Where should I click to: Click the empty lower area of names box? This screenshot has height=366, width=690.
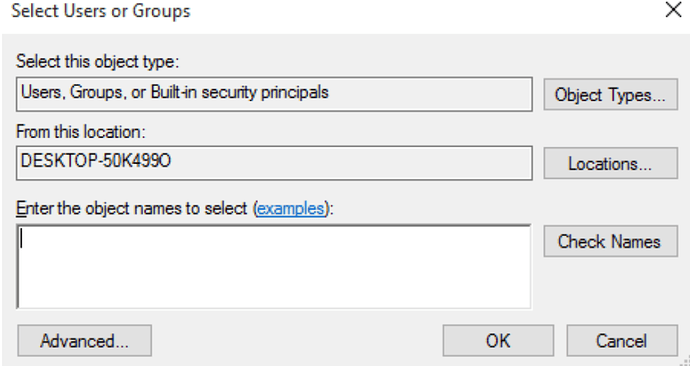click(274, 286)
